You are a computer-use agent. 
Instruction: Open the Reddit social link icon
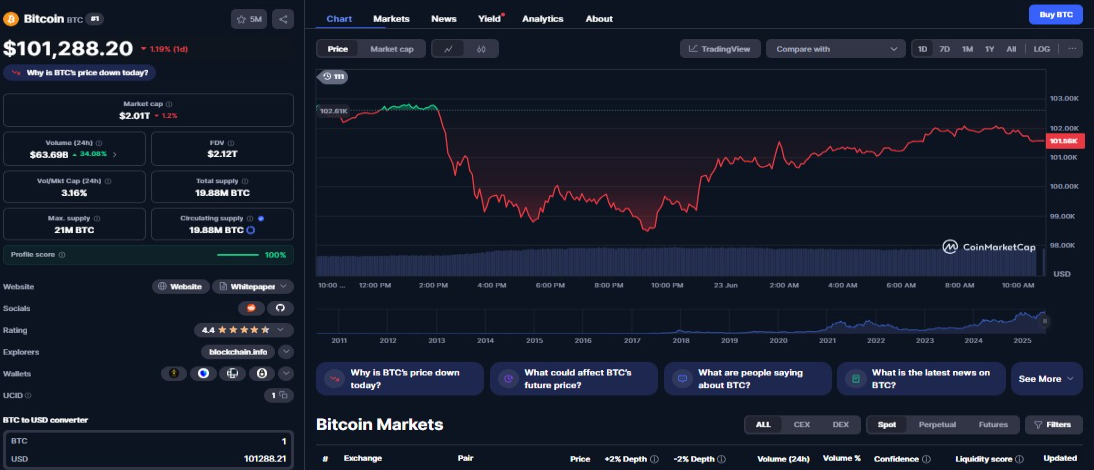[x=251, y=308]
